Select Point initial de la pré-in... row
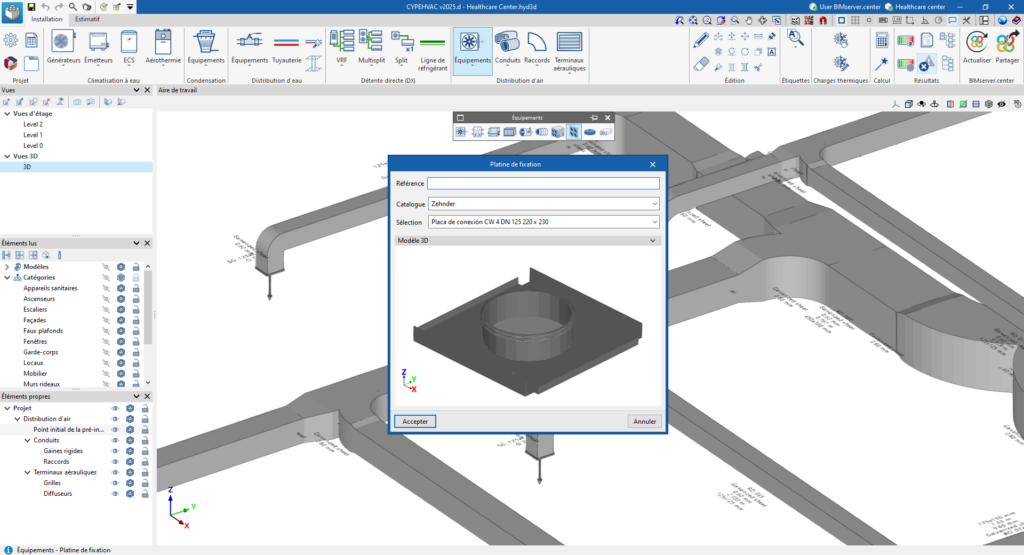Viewport: 1024px width, 555px height. pos(69,430)
